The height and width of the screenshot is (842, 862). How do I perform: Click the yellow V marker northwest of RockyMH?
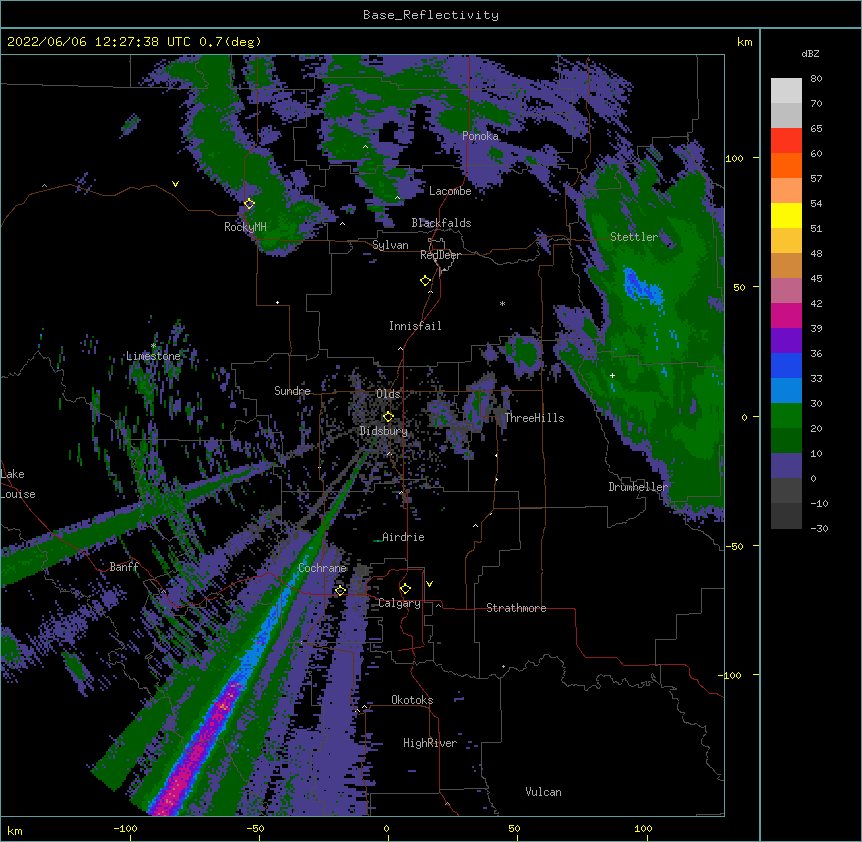(175, 184)
